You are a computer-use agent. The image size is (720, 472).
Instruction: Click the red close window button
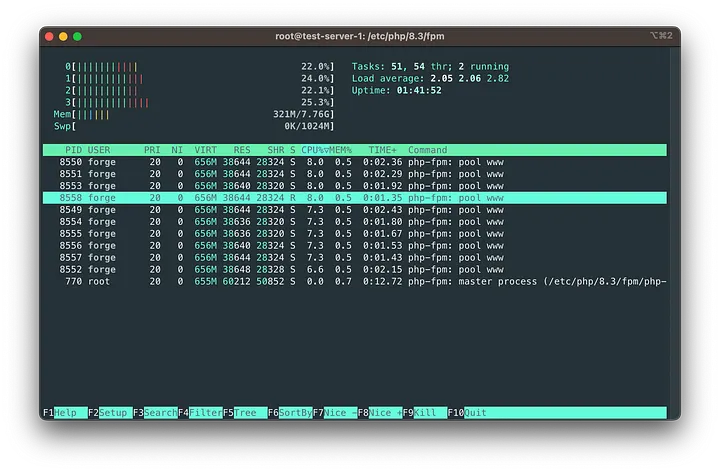pos(49,36)
